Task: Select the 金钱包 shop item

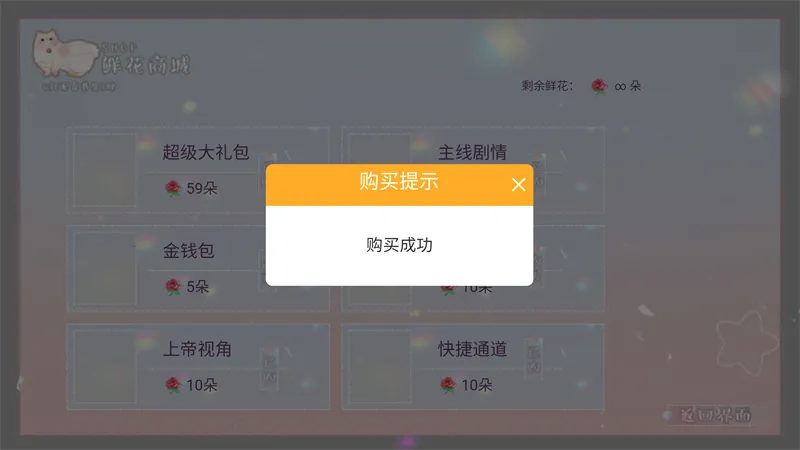Action: pyautogui.click(x=198, y=268)
